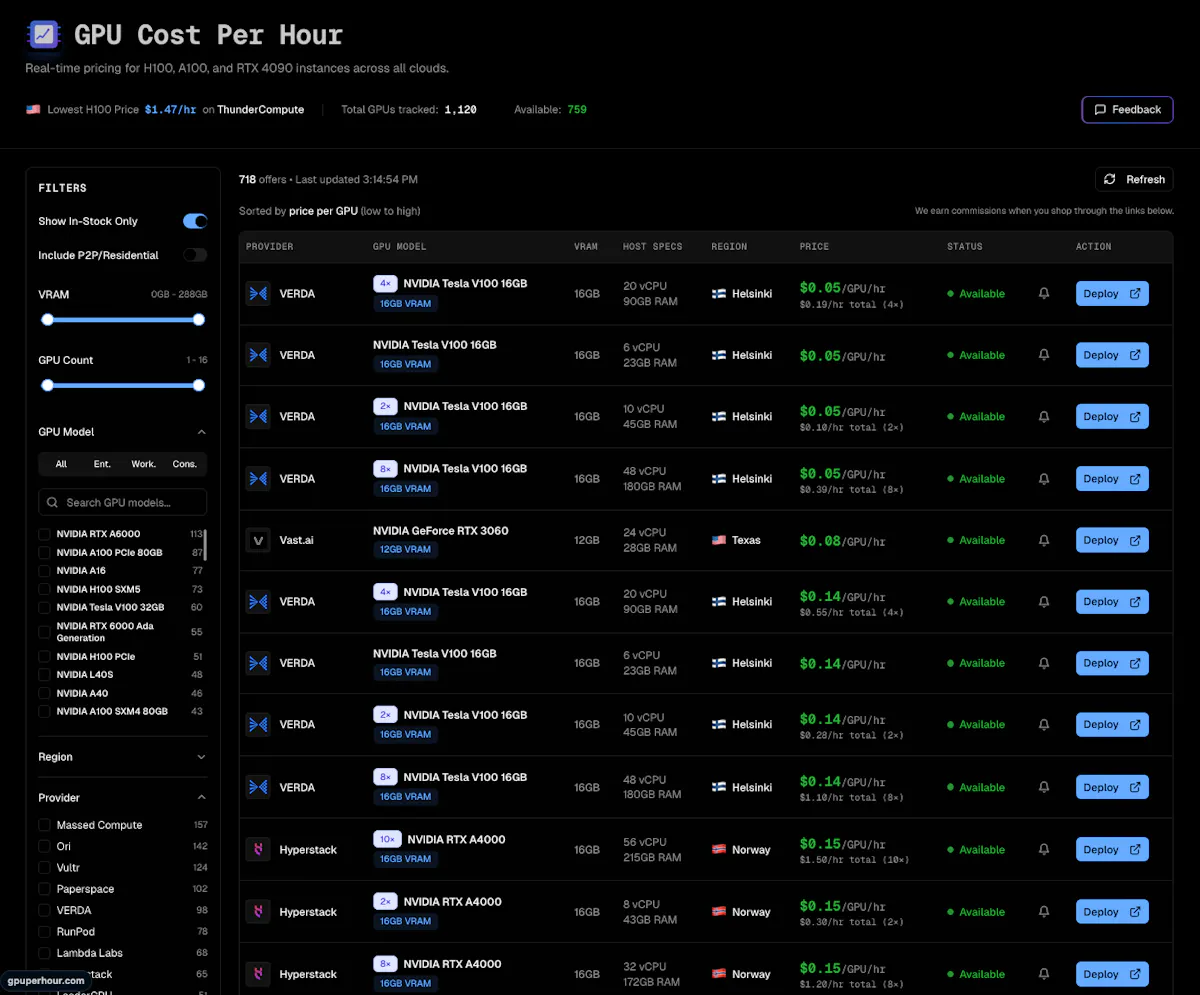Refresh the offers list
Image resolution: width=1200 pixels, height=995 pixels.
click(1134, 179)
